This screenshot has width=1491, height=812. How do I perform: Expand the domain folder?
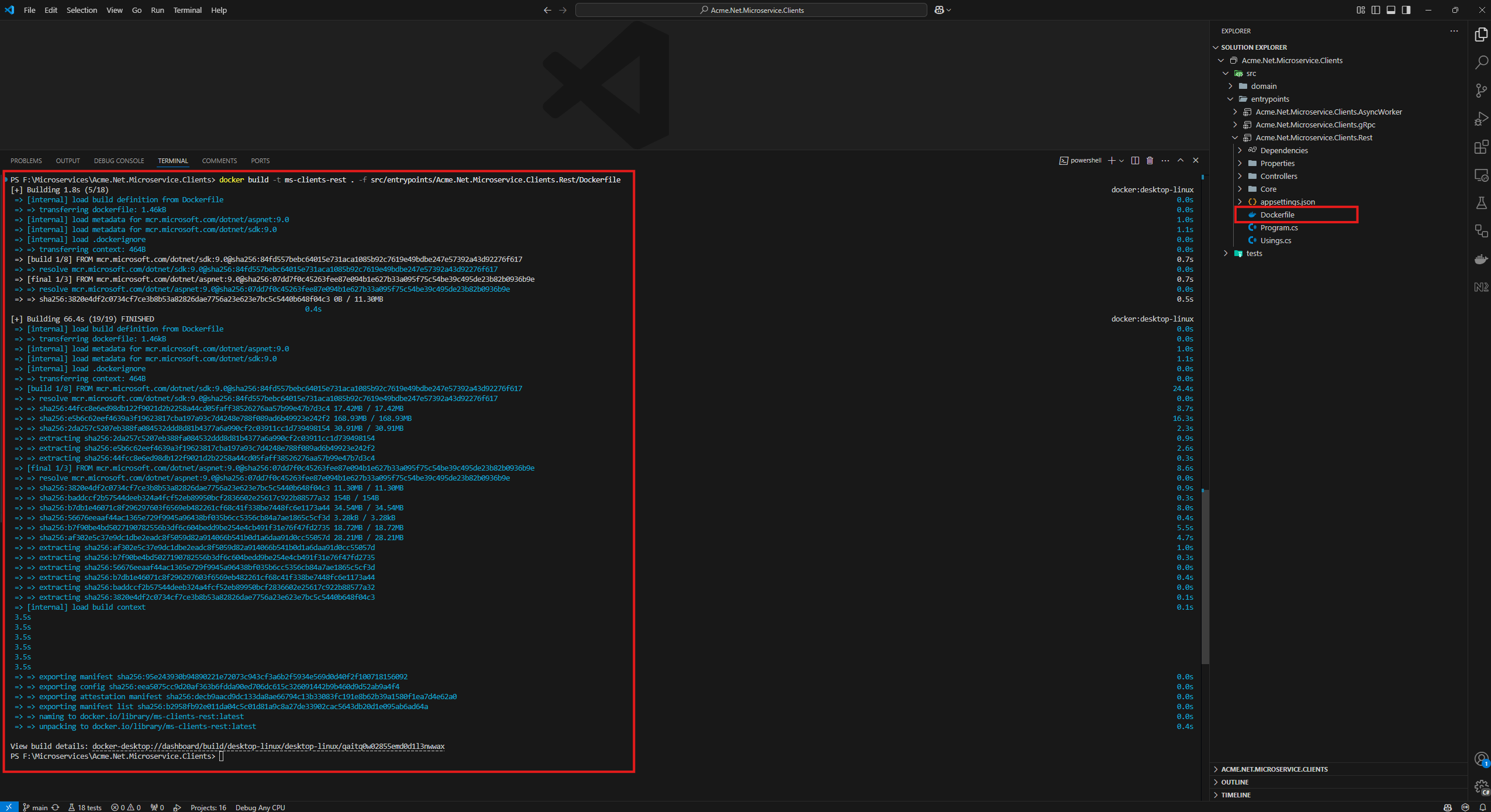point(1230,86)
